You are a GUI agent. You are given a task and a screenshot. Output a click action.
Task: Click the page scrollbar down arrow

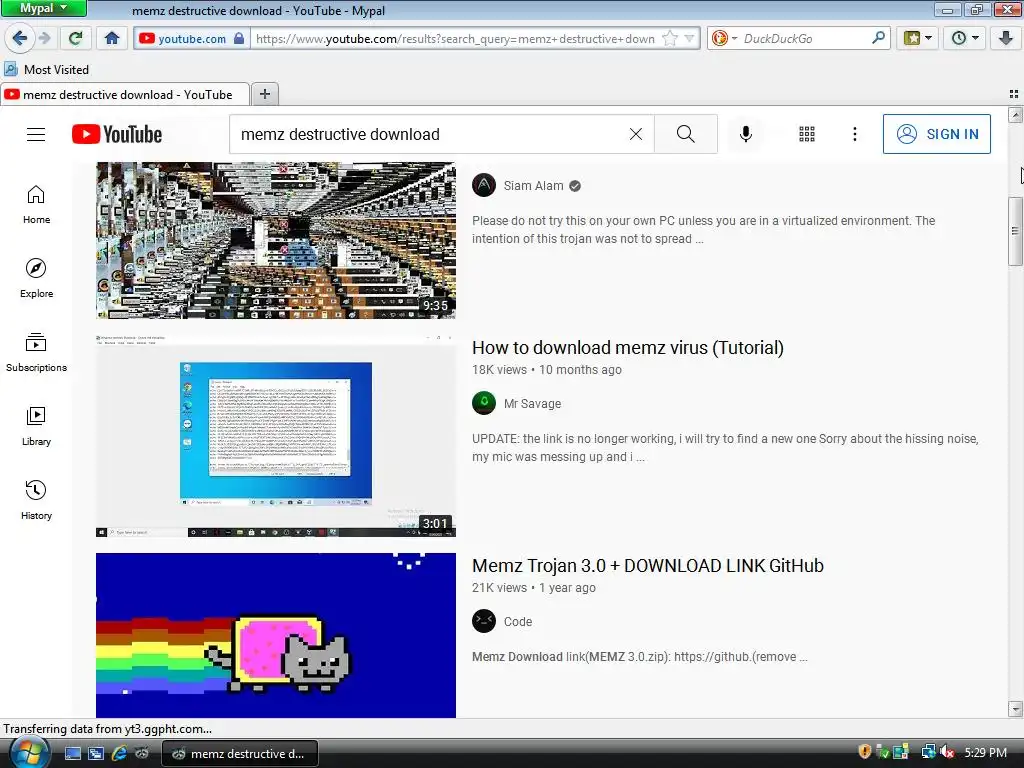(x=1015, y=709)
